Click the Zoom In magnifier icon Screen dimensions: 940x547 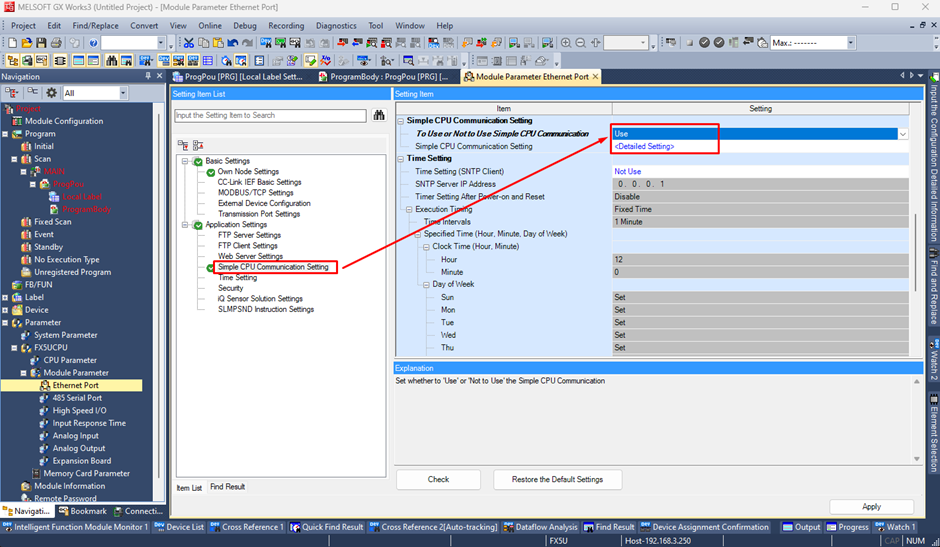[566, 43]
